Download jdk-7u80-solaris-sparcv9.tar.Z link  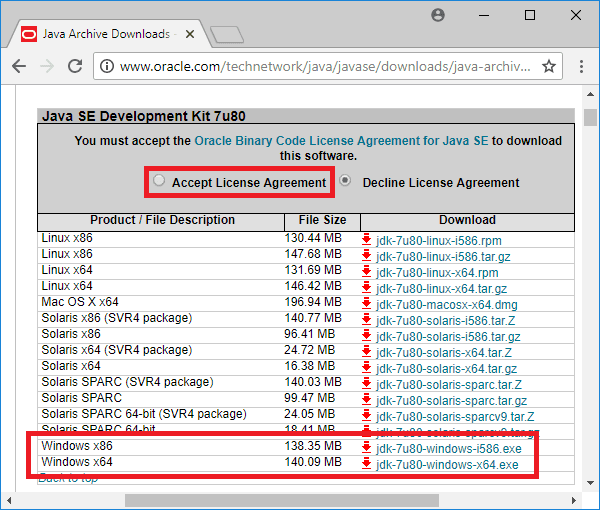click(455, 417)
